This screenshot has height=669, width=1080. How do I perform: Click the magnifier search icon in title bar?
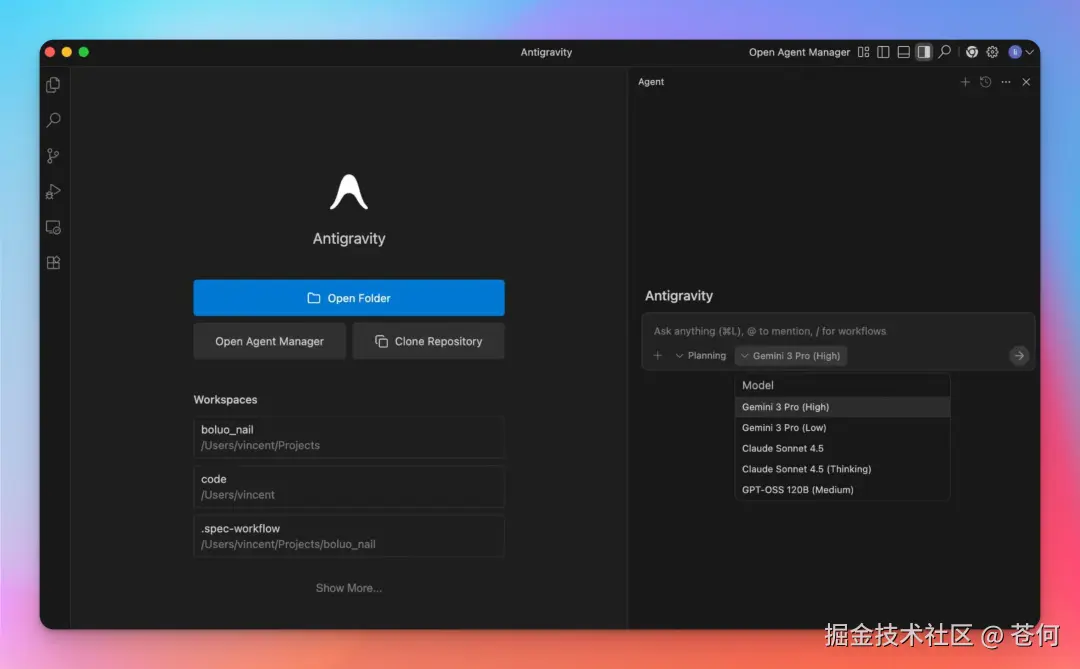(945, 52)
